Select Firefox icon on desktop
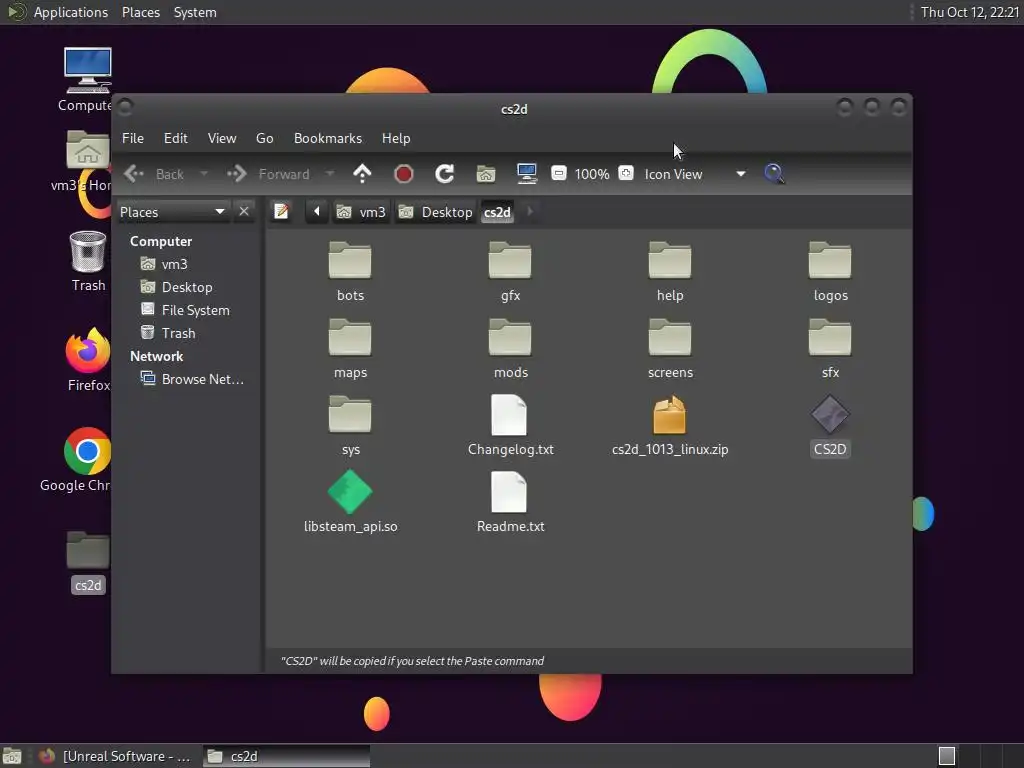 click(x=88, y=360)
